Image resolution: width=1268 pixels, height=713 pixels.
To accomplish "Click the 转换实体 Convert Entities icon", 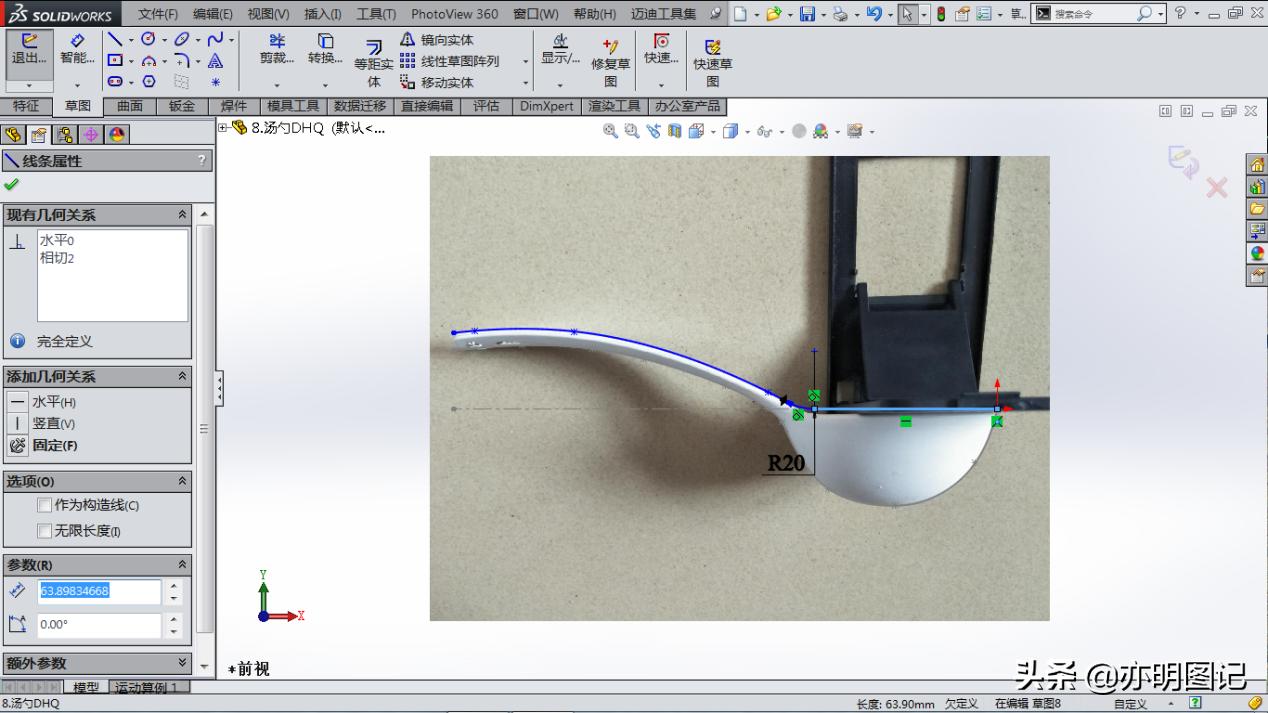I will click(x=325, y=55).
